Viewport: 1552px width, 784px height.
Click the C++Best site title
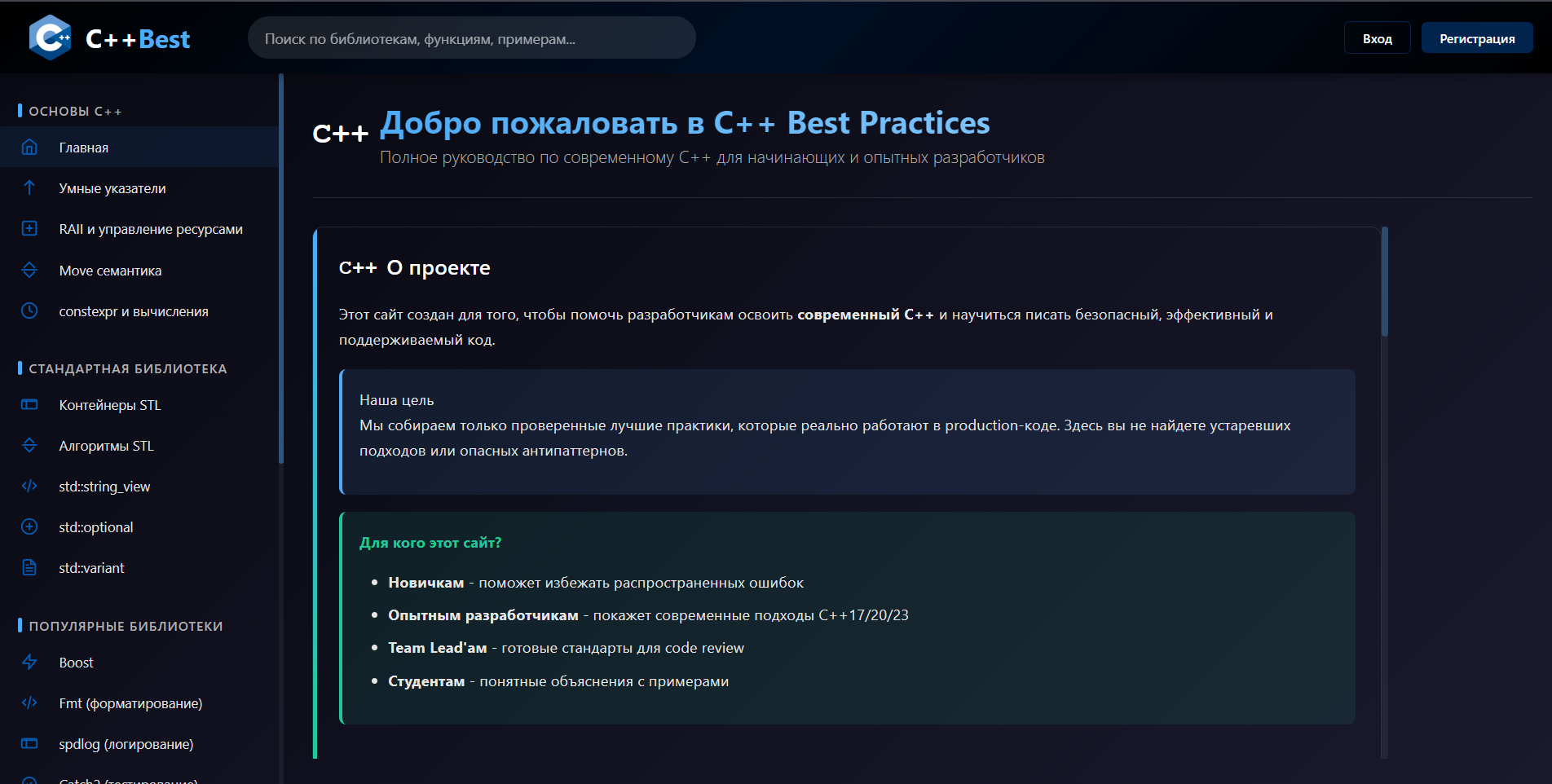pos(138,39)
